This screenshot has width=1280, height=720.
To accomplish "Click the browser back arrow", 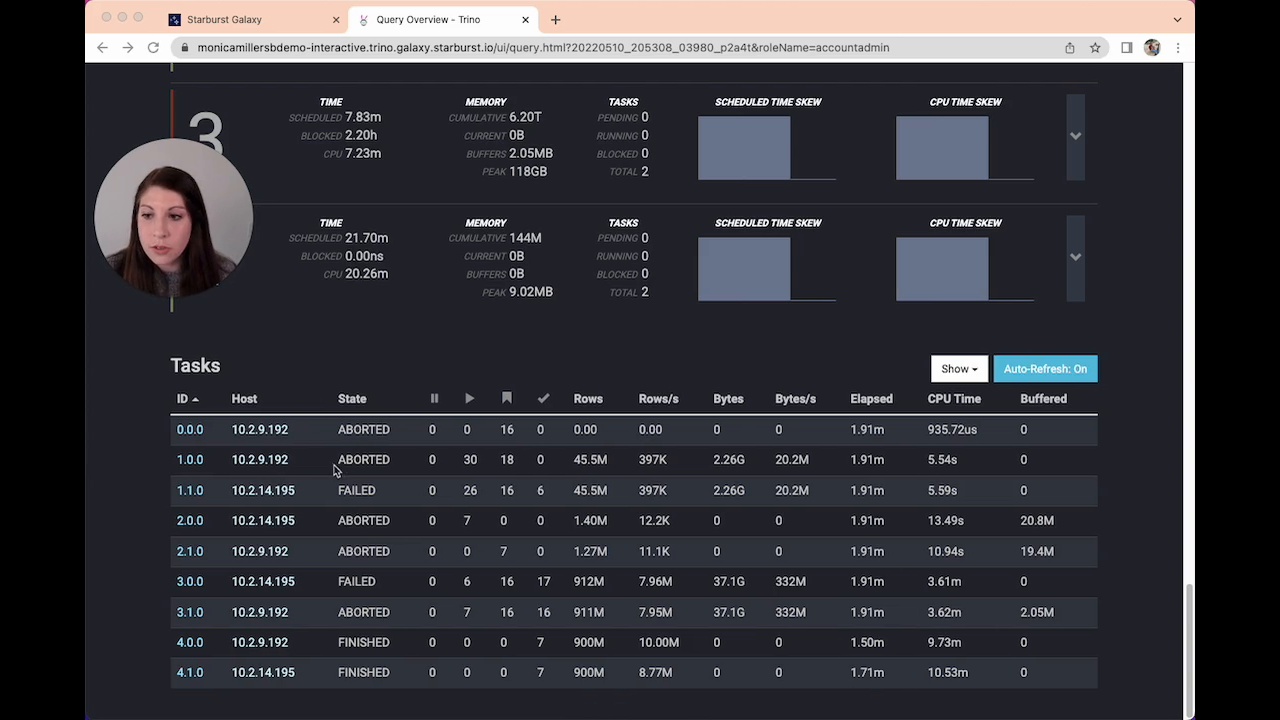I will tap(102, 47).
